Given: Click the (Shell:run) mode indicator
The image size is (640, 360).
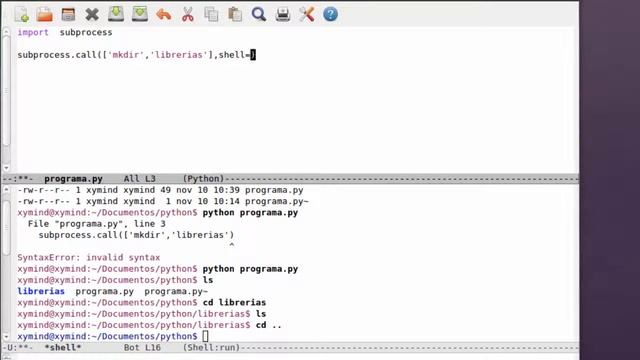Looking at the screenshot, I should point(211,348).
